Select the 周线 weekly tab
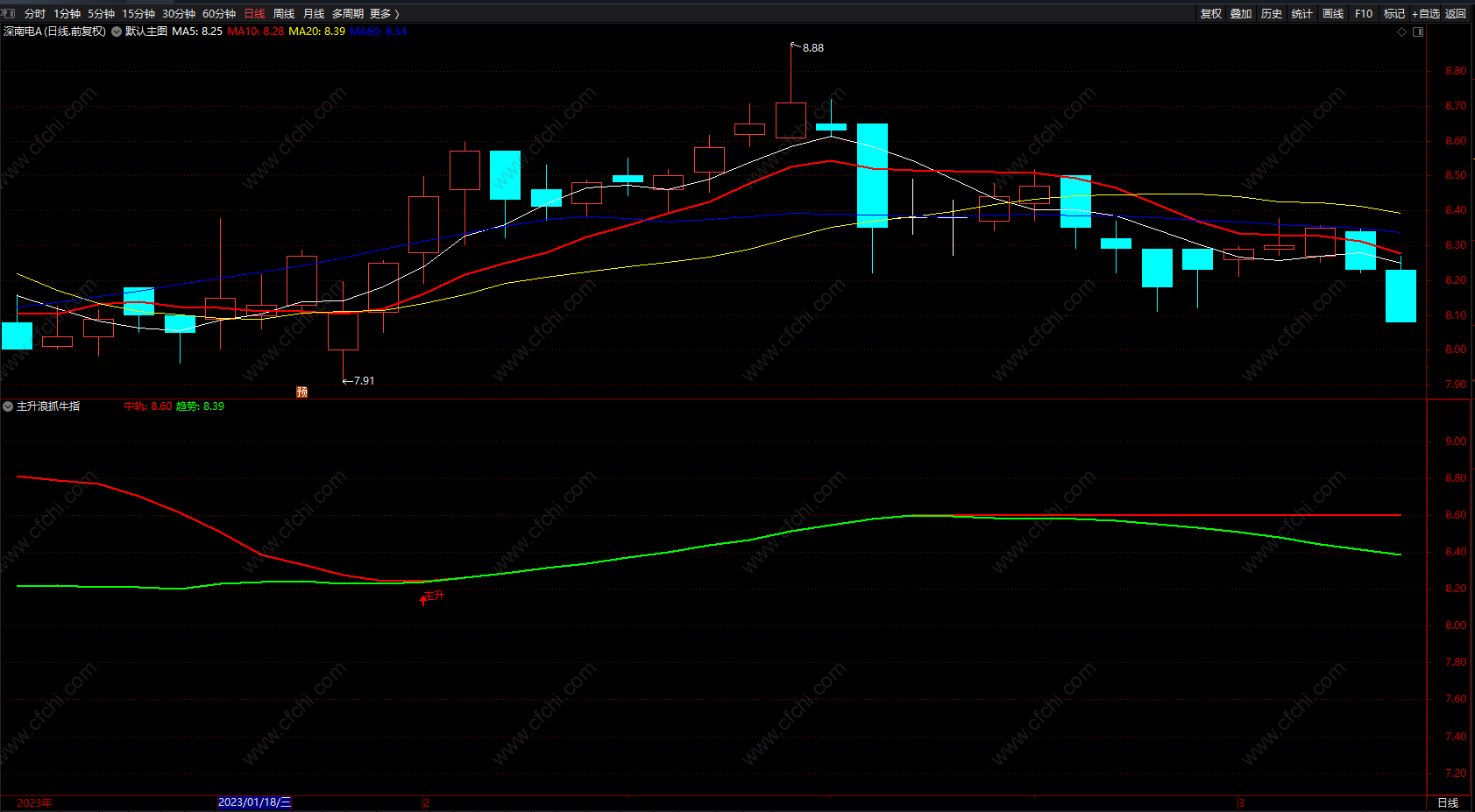The image size is (1475, 812). (x=284, y=14)
